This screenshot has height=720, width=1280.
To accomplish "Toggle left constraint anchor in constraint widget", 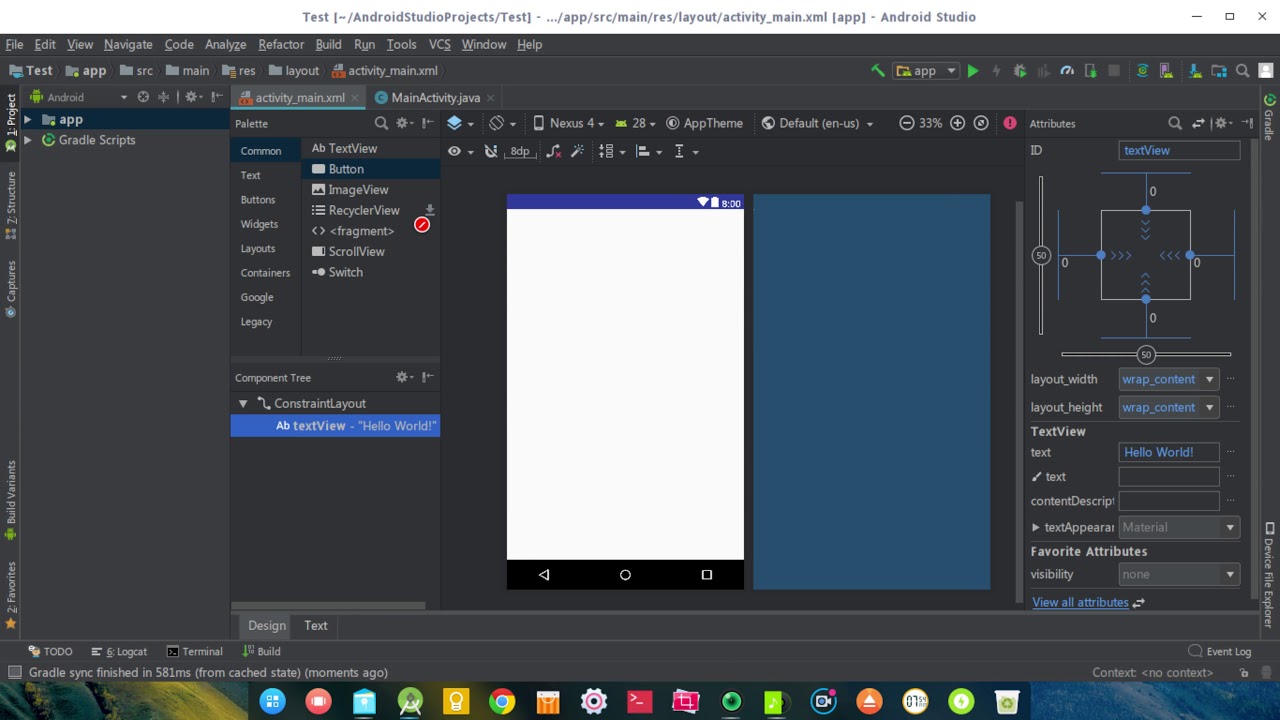I will click(x=1101, y=256).
